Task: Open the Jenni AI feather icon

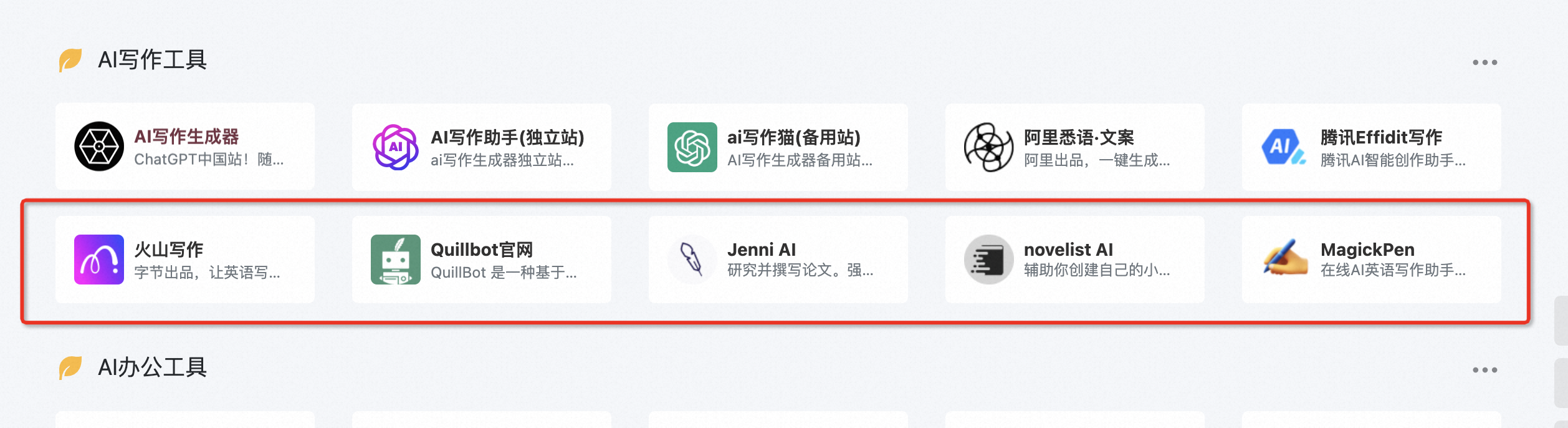Action: pyautogui.click(x=692, y=260)
